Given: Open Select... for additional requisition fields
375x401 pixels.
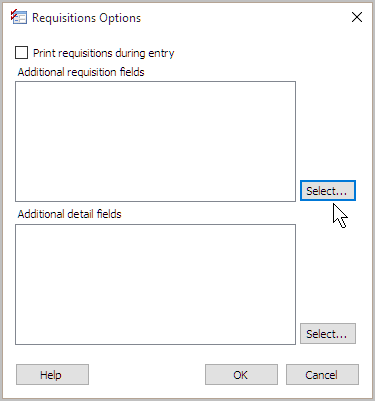Looking at the screenshot, I should (x=328, y=191).
